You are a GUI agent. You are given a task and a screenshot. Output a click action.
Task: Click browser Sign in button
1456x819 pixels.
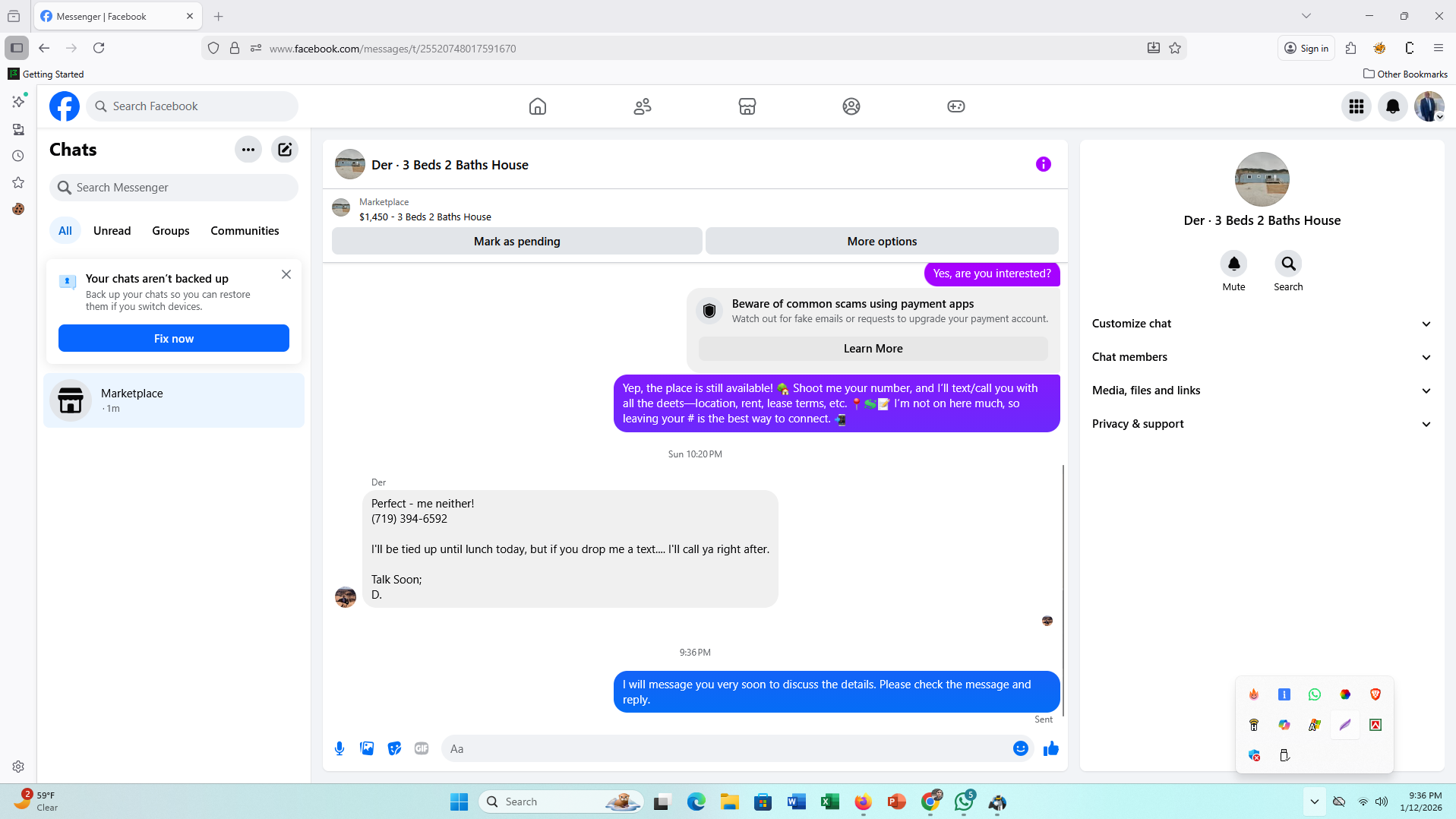point(1306,48)
